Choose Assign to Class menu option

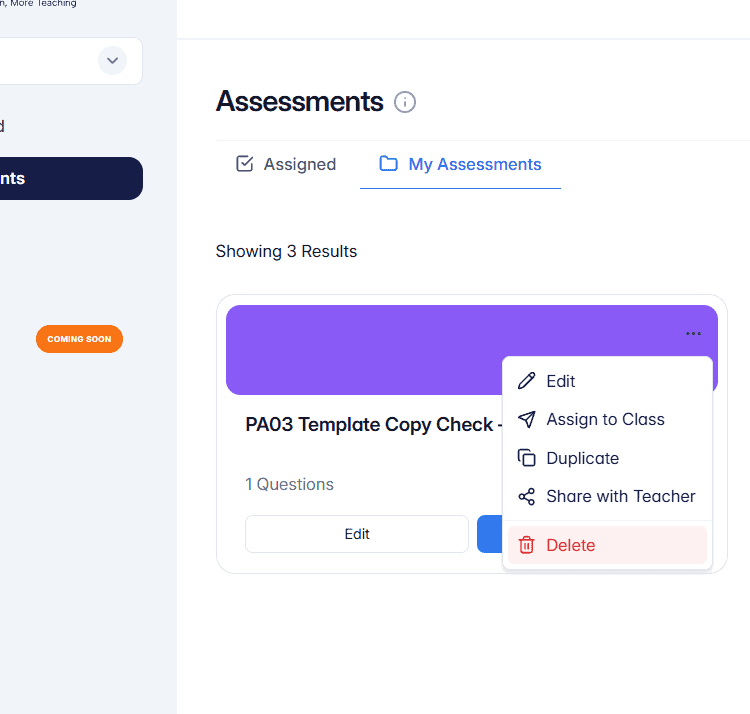pos(607,419)
